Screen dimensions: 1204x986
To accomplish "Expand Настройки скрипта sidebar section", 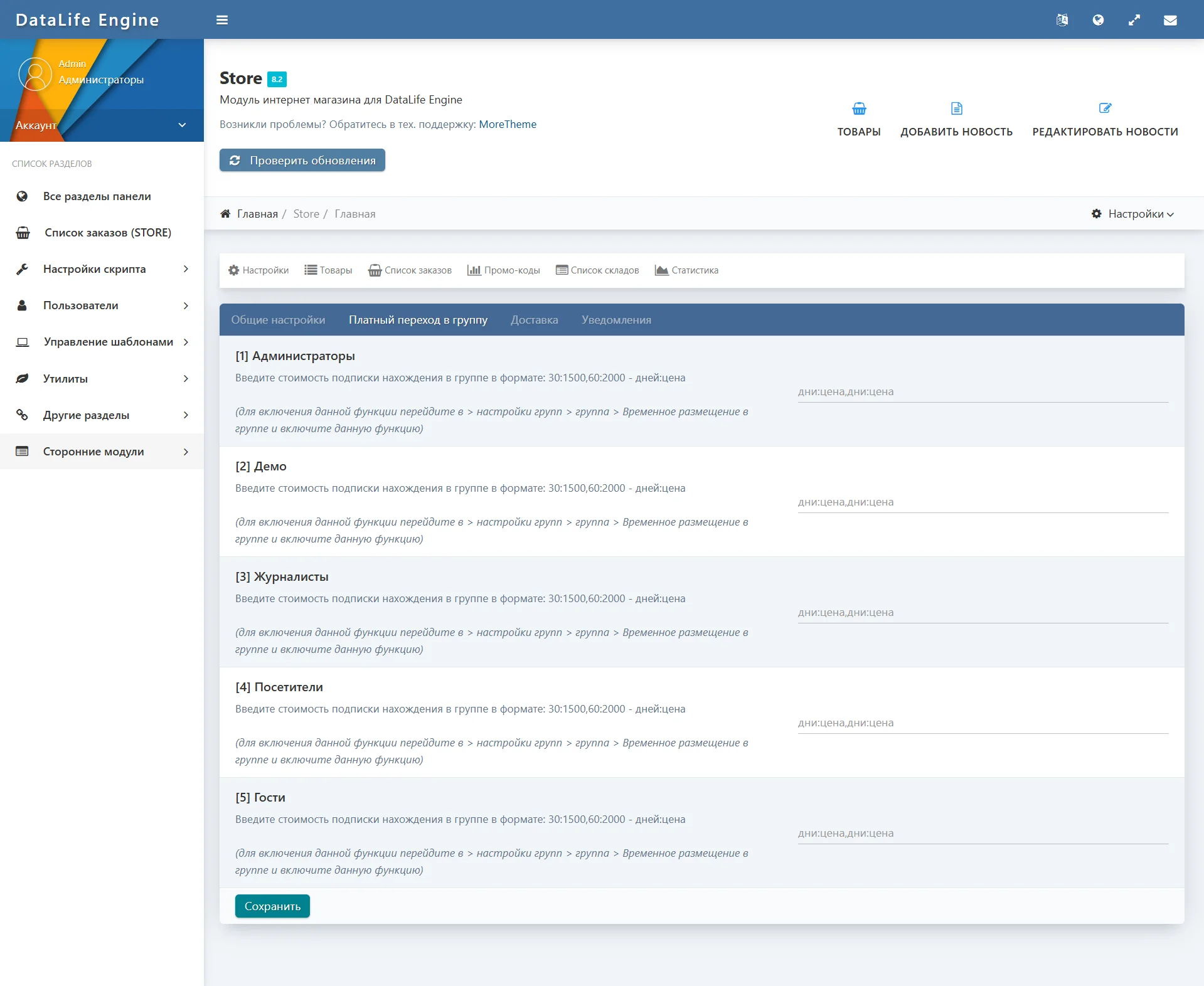I will point(102,269).
